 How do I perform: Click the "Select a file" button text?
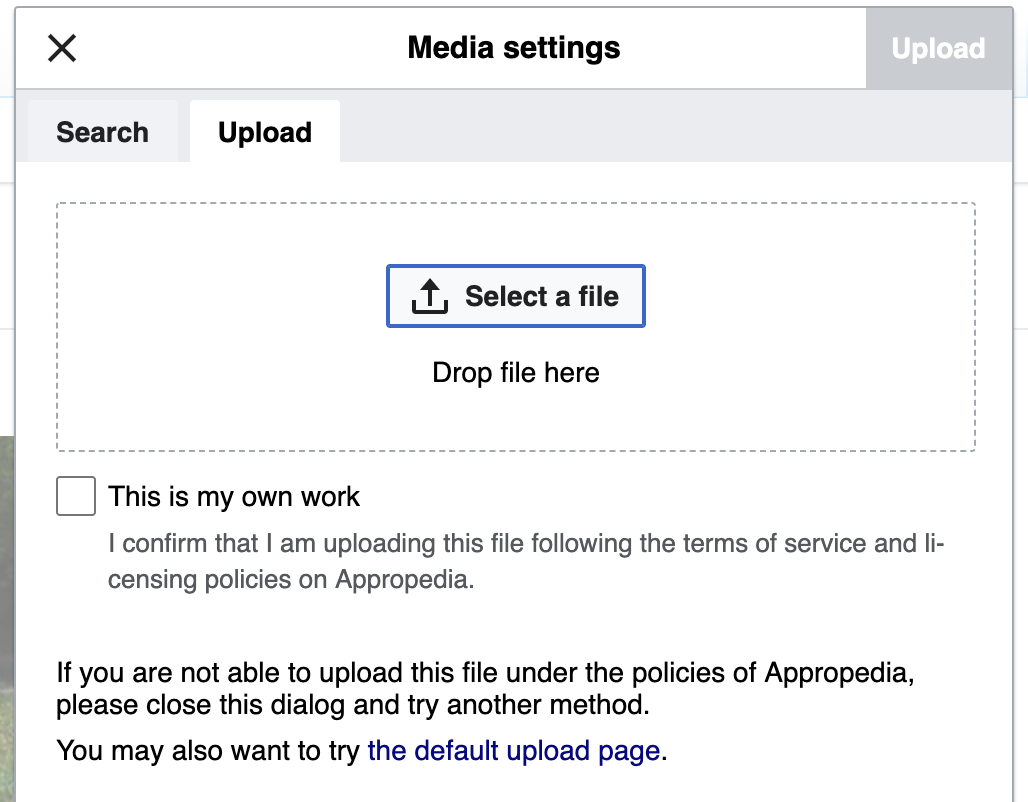point(541,297)
